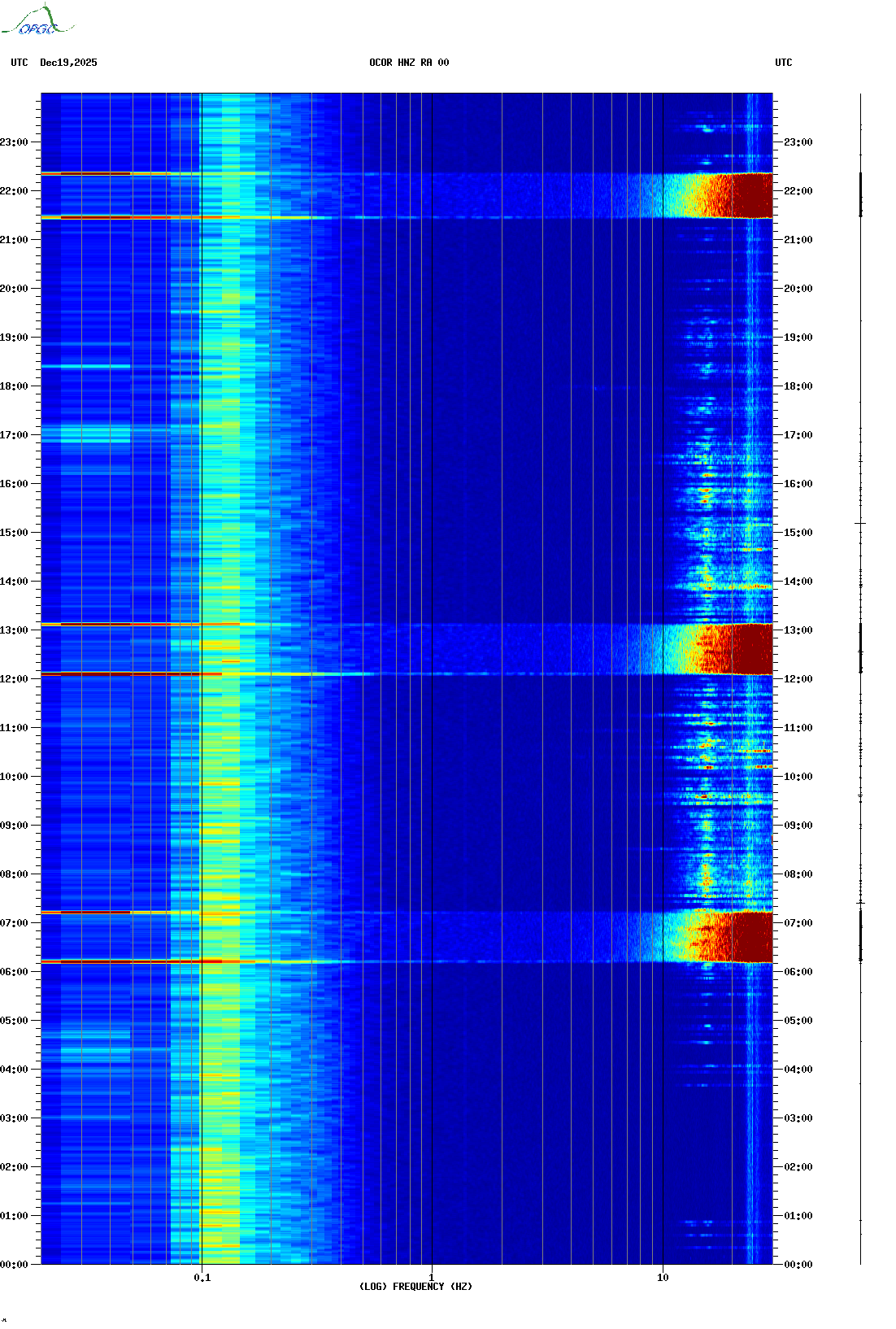Click the dark red burst near 22:00

pos(750,196)
